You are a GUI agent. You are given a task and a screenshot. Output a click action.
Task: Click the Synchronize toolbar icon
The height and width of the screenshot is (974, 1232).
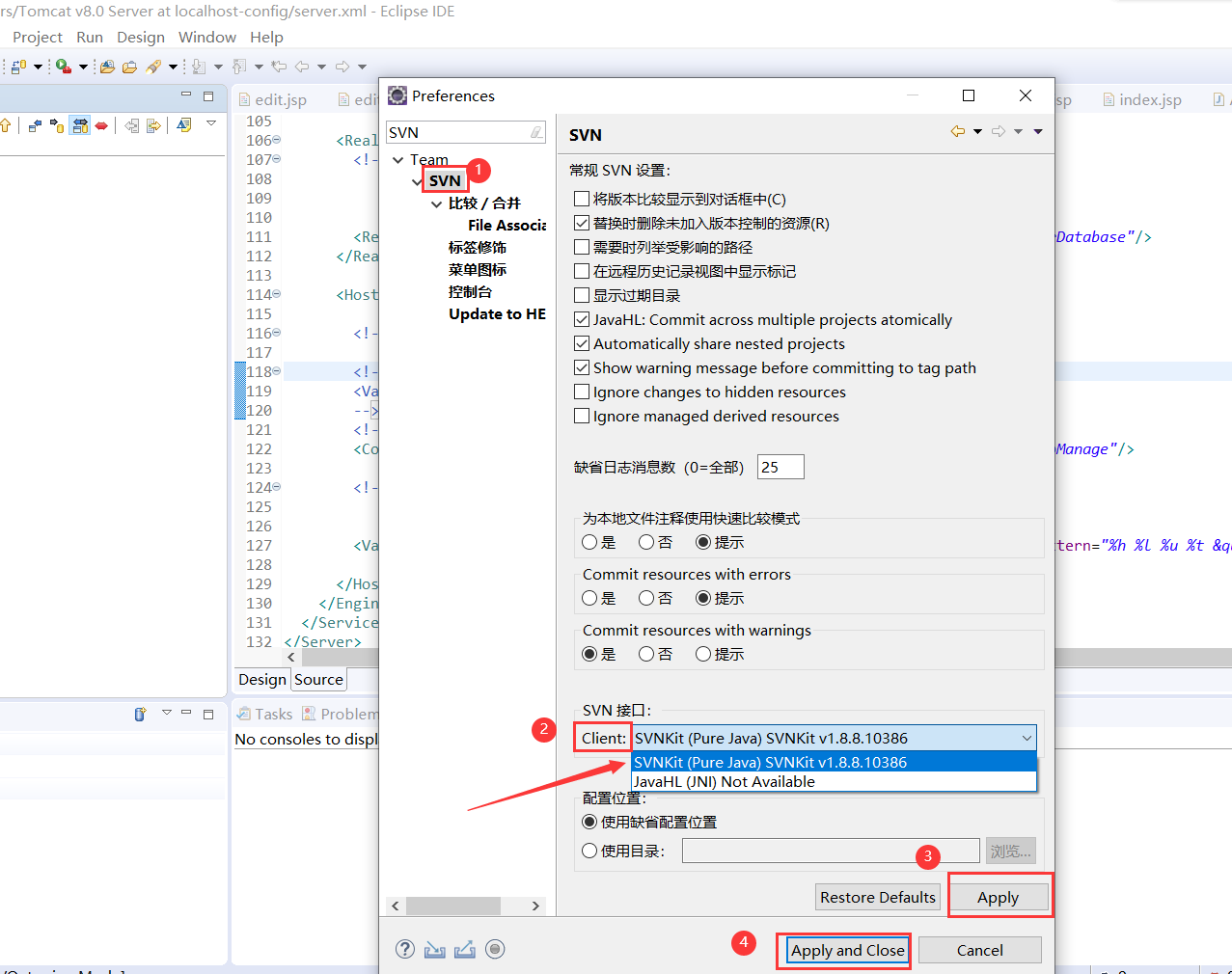18,67
